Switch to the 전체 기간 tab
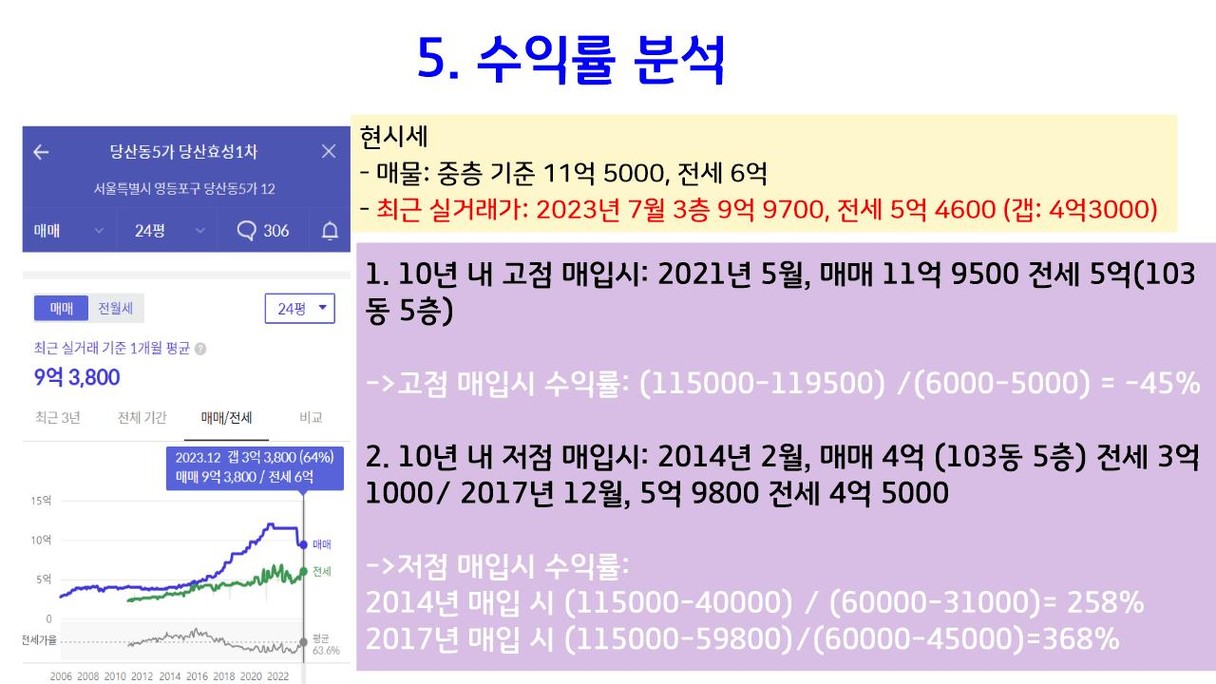The height and width of the screenshot is (684, 1216). (142, 418)
